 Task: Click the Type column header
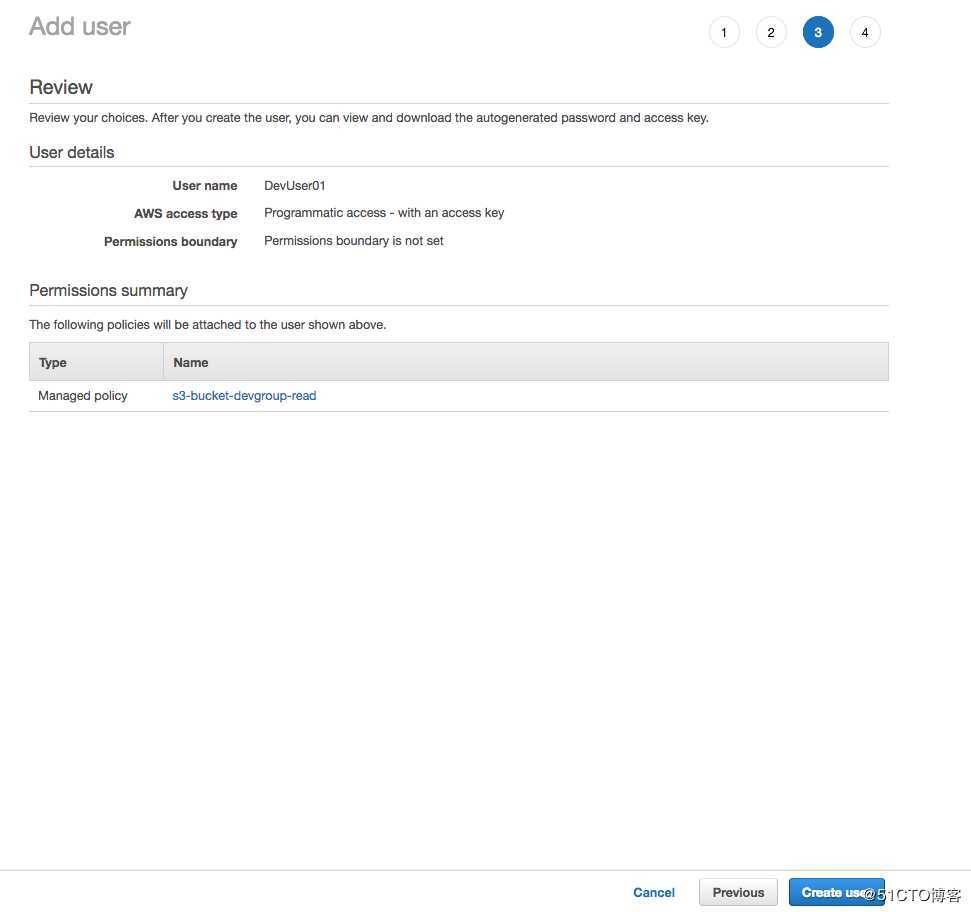tap(96, 362)
